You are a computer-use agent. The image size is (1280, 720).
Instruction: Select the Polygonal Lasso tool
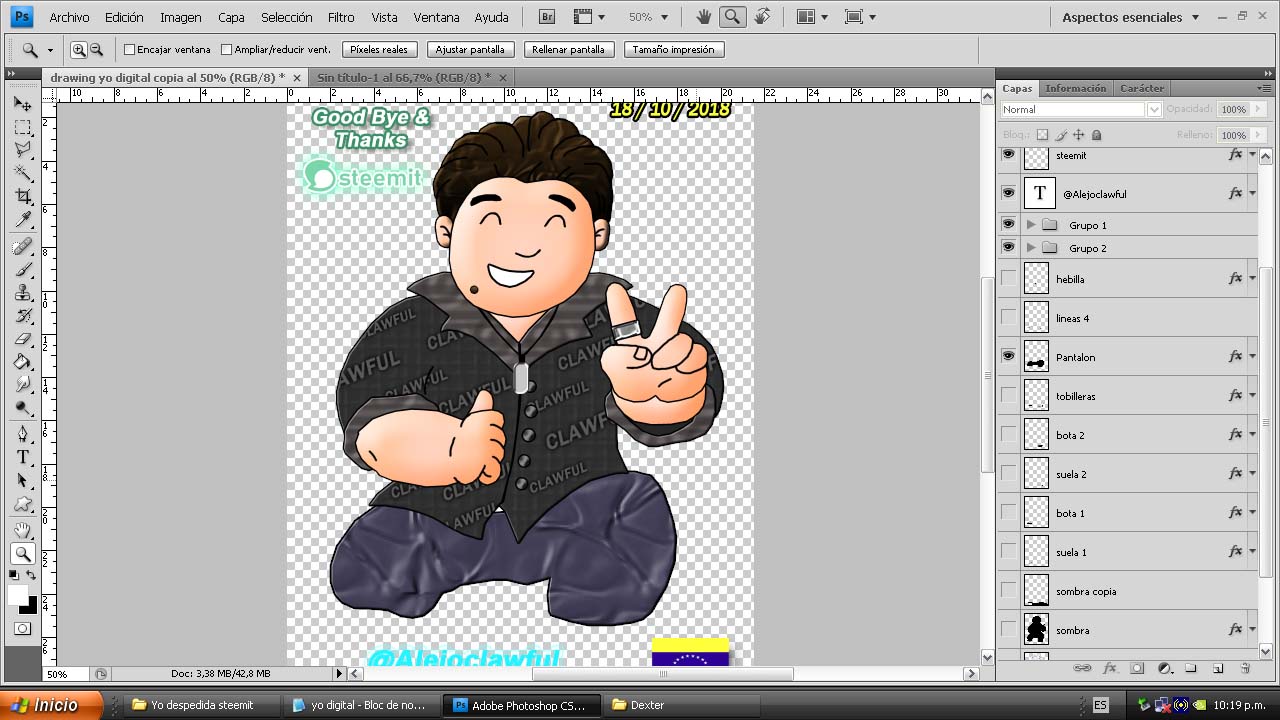[23, 150]
